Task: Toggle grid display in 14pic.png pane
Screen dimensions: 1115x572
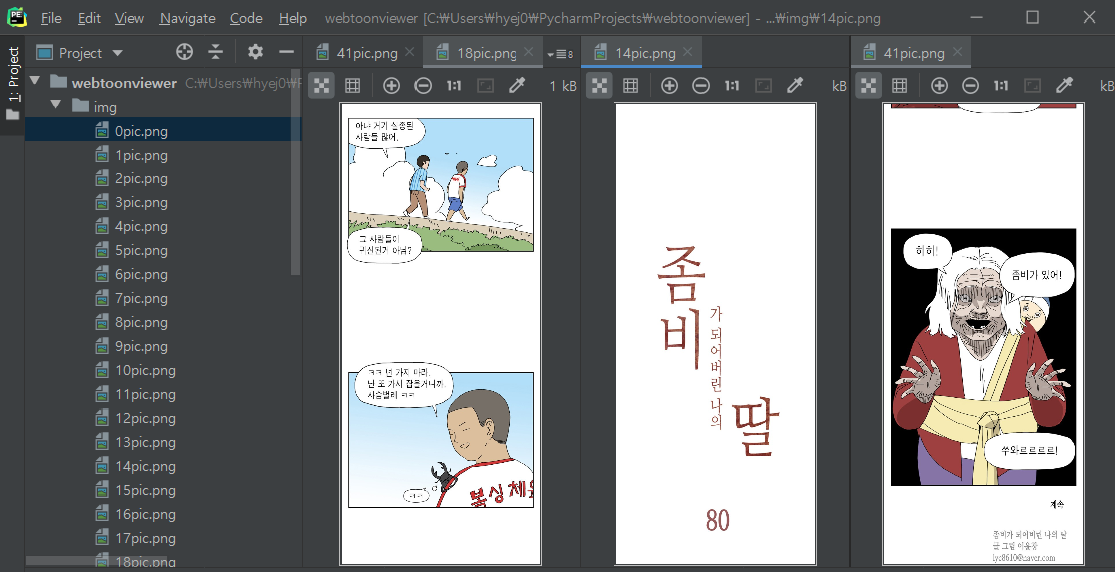Action: coord(630,86)
